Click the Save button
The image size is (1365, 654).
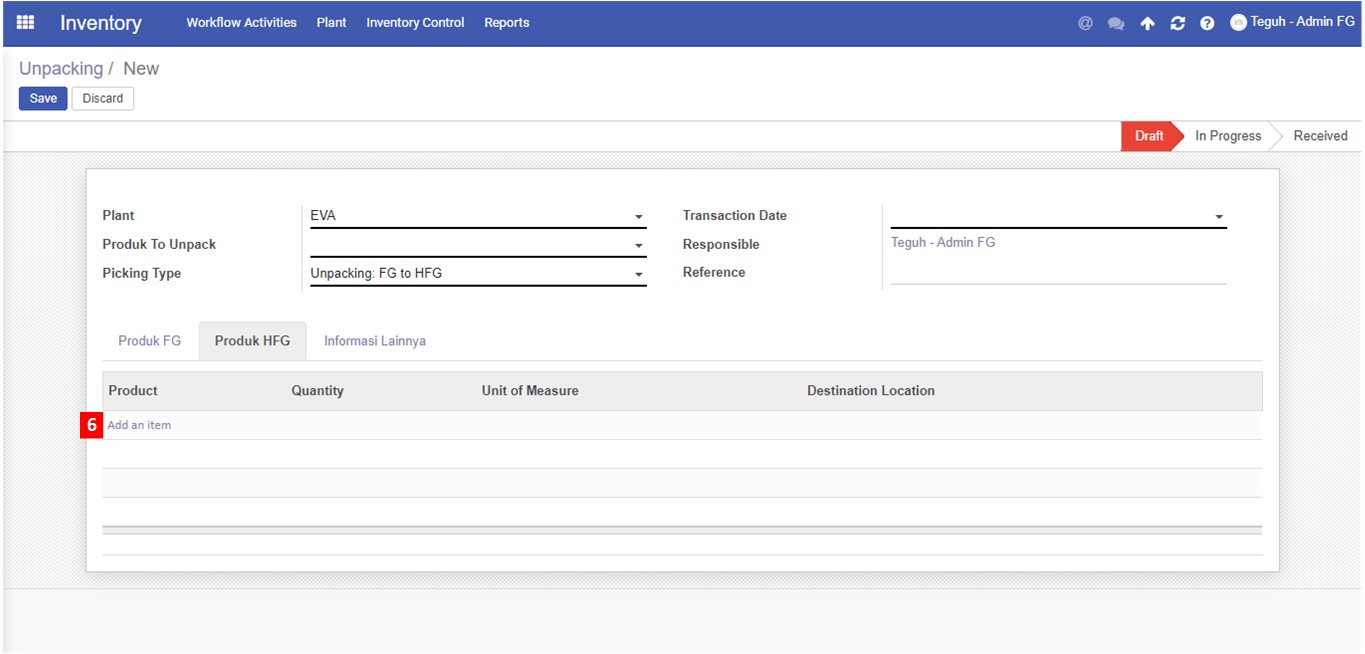[43, 98]
